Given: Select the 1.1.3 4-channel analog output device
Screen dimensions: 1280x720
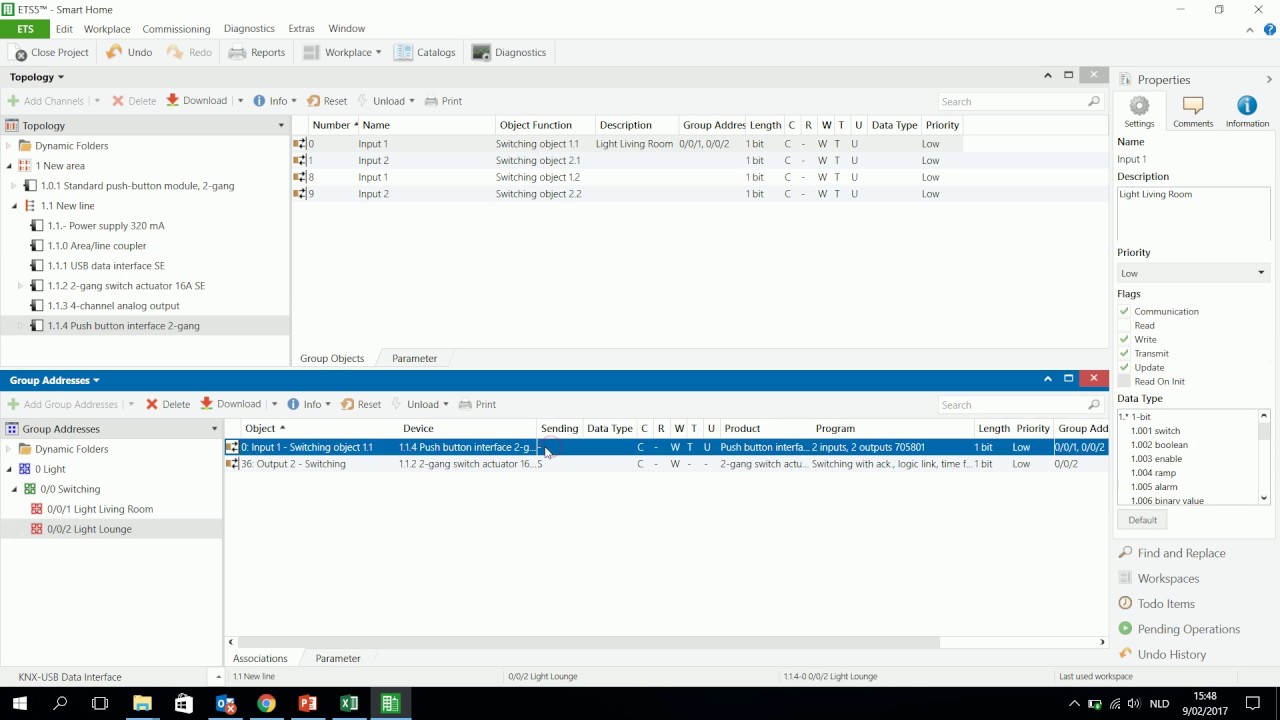Looking at the screenshot, I should coord(113,306).
